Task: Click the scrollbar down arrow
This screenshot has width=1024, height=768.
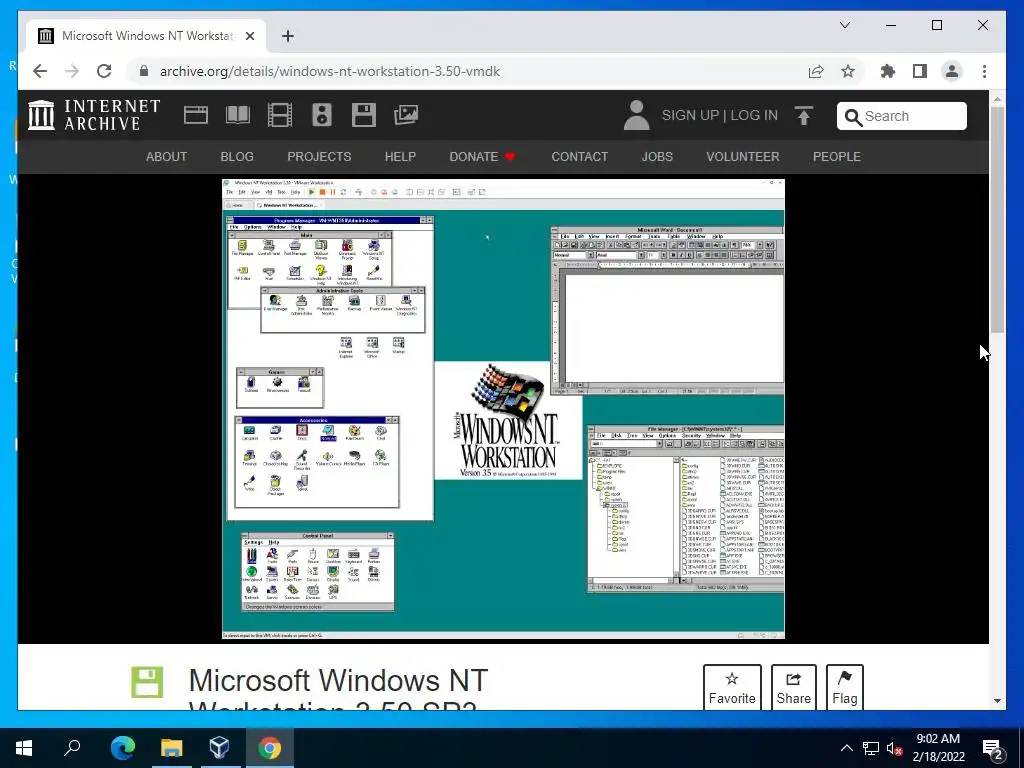Action: tap(997, 701)
